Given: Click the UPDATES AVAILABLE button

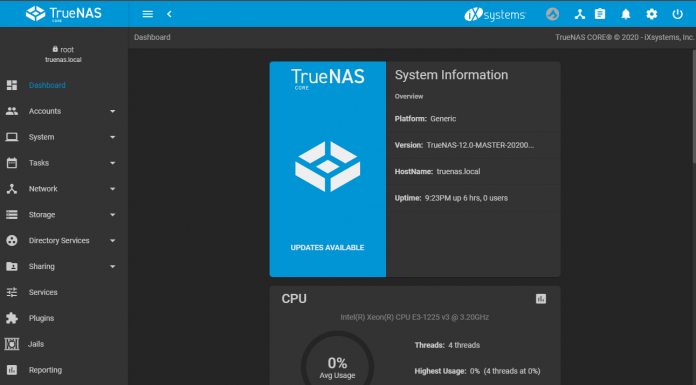Looking at the screenshot, I should (x=327, y=247).
